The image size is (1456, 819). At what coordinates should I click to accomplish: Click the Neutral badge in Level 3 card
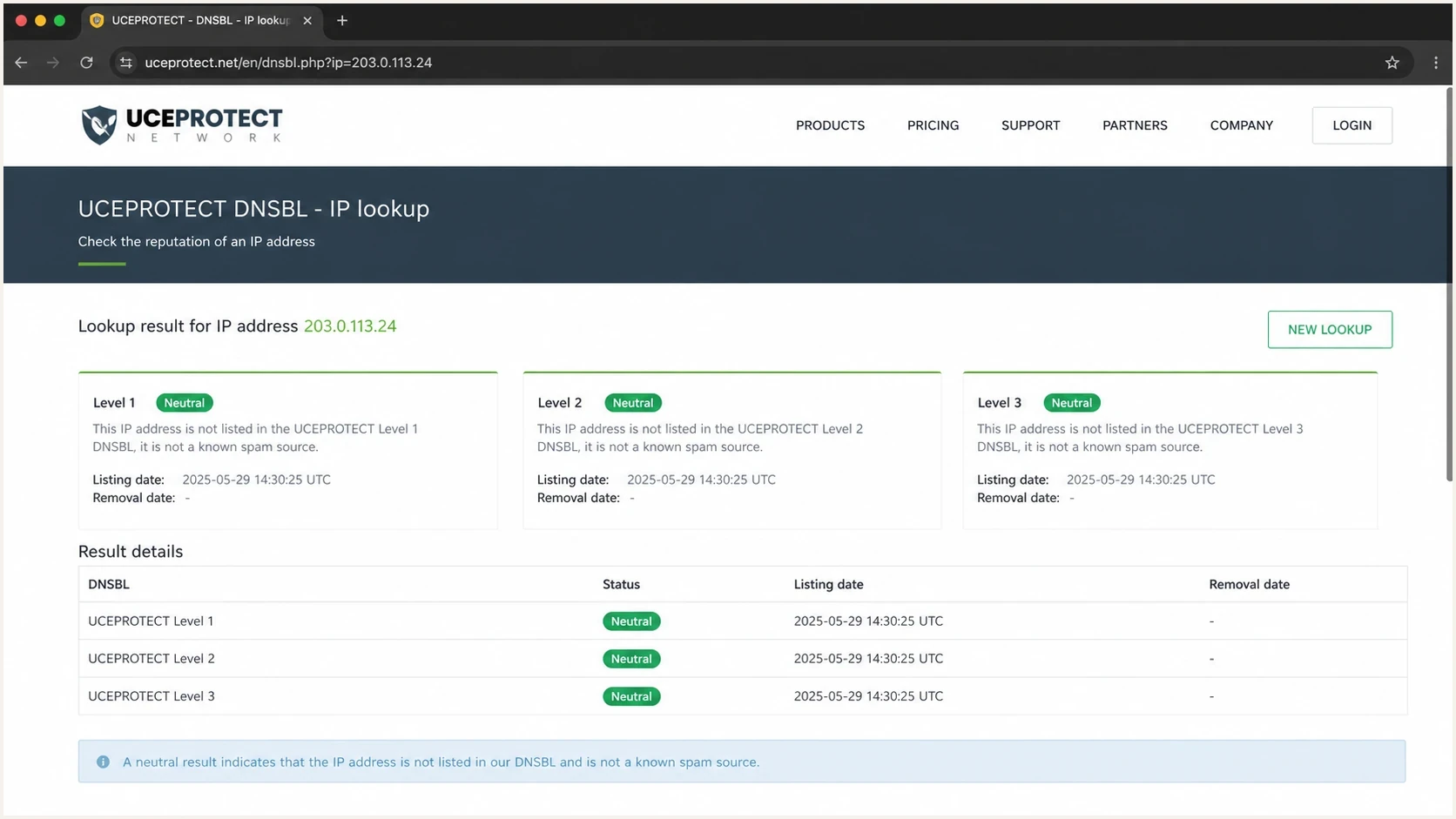pyautogui.click(x=1072, y=403)
